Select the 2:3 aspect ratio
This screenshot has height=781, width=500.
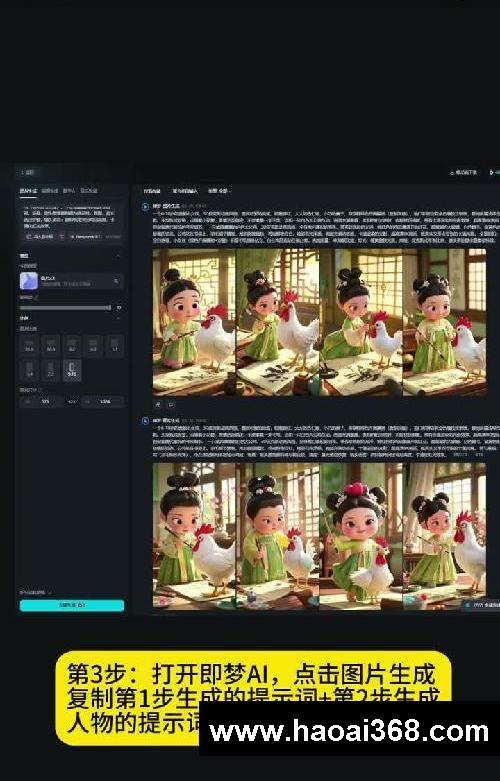(51, 371)
